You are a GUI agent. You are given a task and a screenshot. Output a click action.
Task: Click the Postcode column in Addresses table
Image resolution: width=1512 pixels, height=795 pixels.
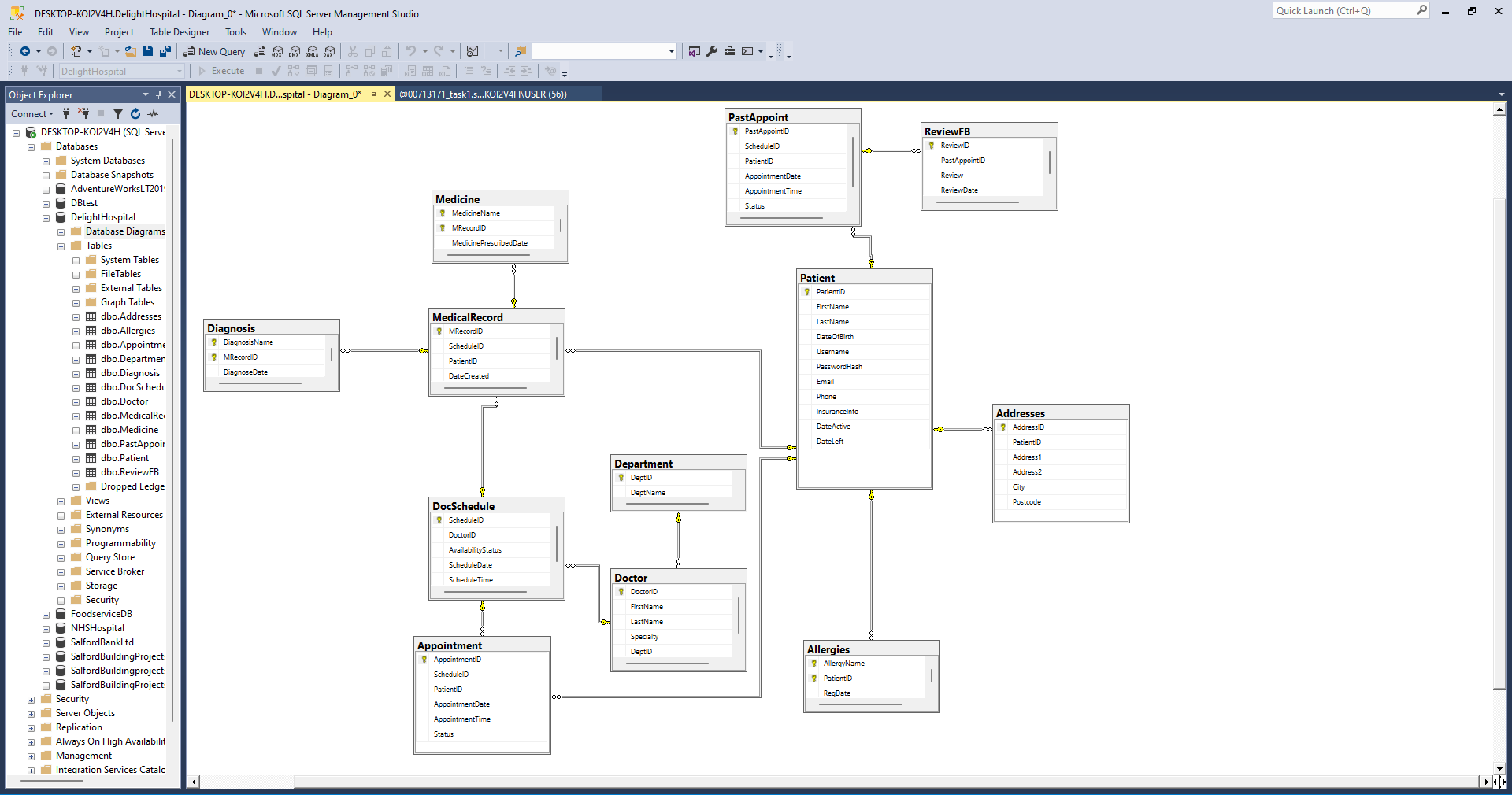(1026, 502)
